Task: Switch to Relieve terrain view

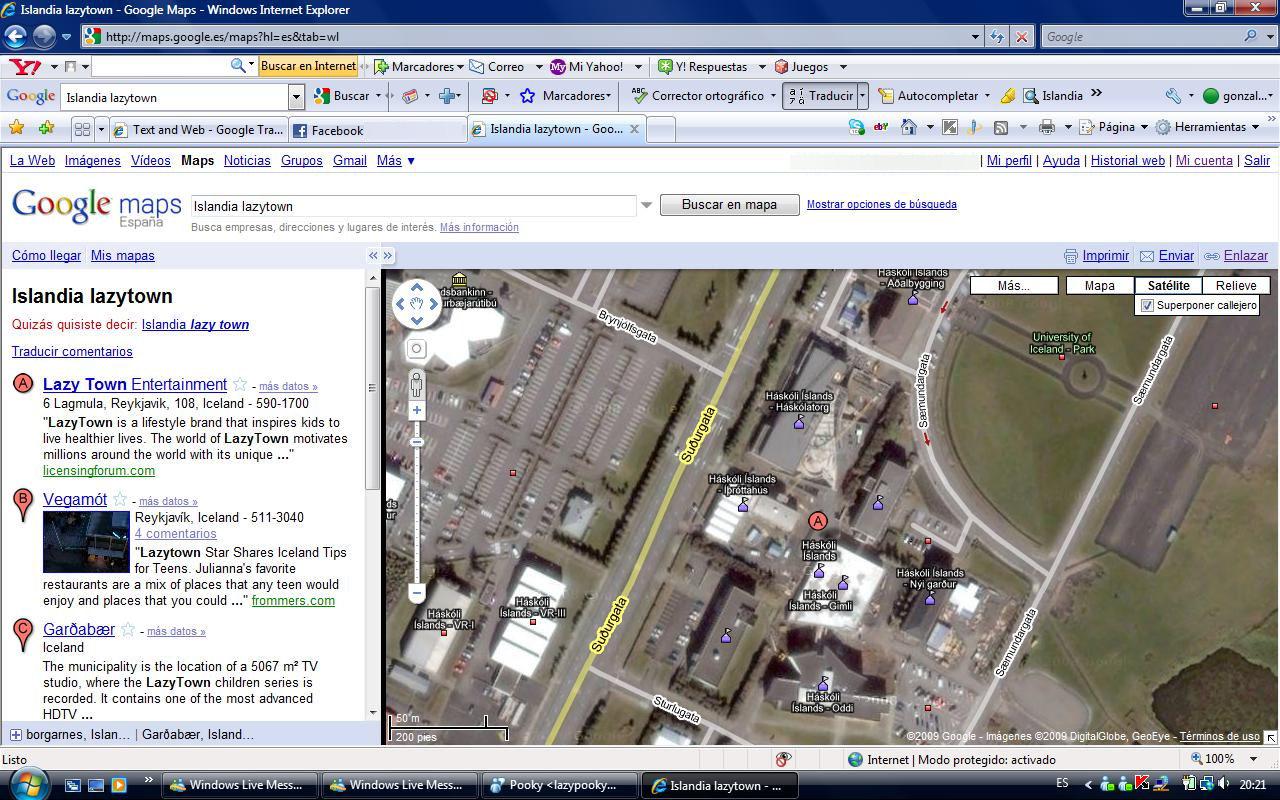Action: point(1236,286)
